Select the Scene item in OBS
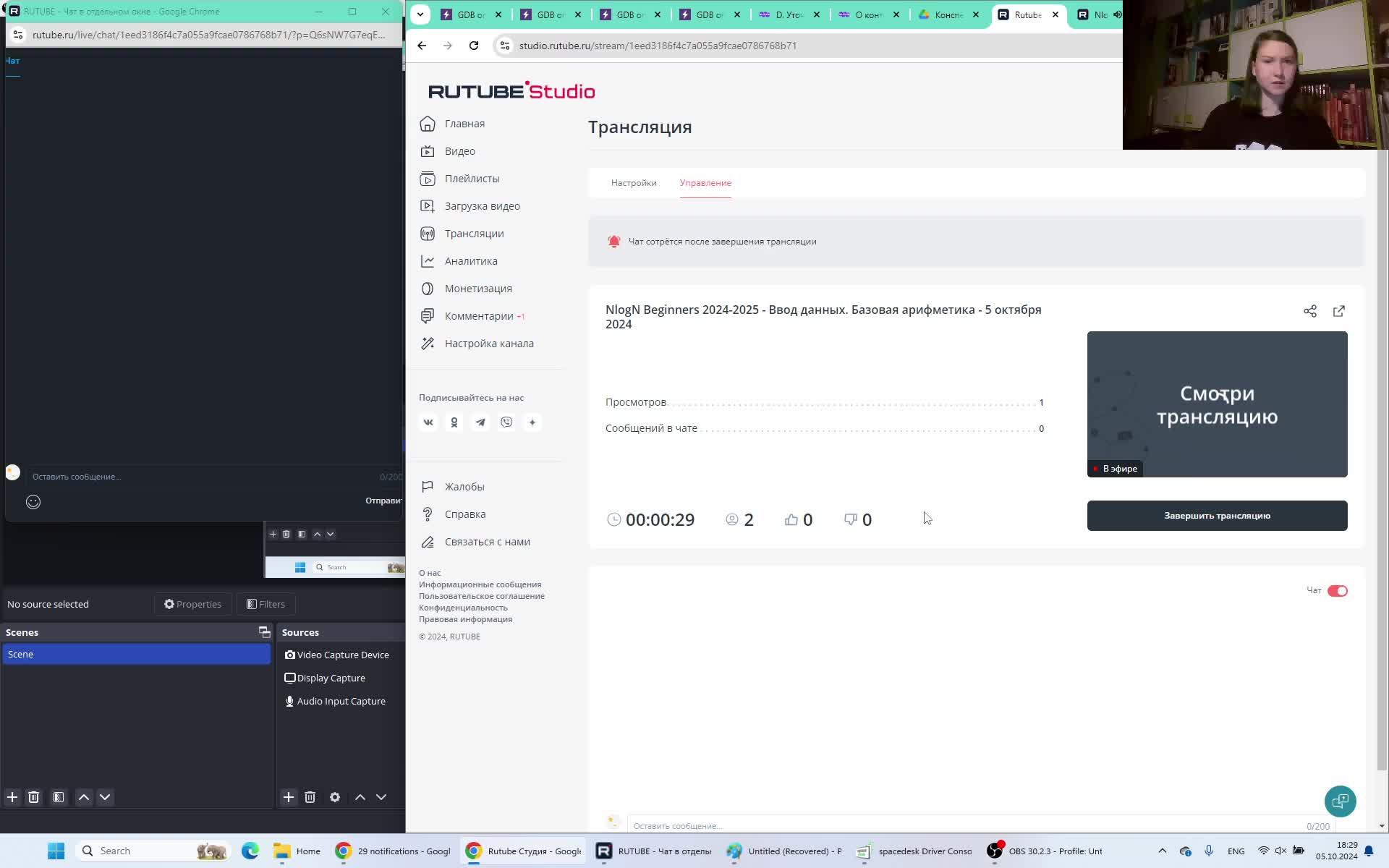Image resolution: width=1389 pixels, height=868 pixels. coord(136,654)
